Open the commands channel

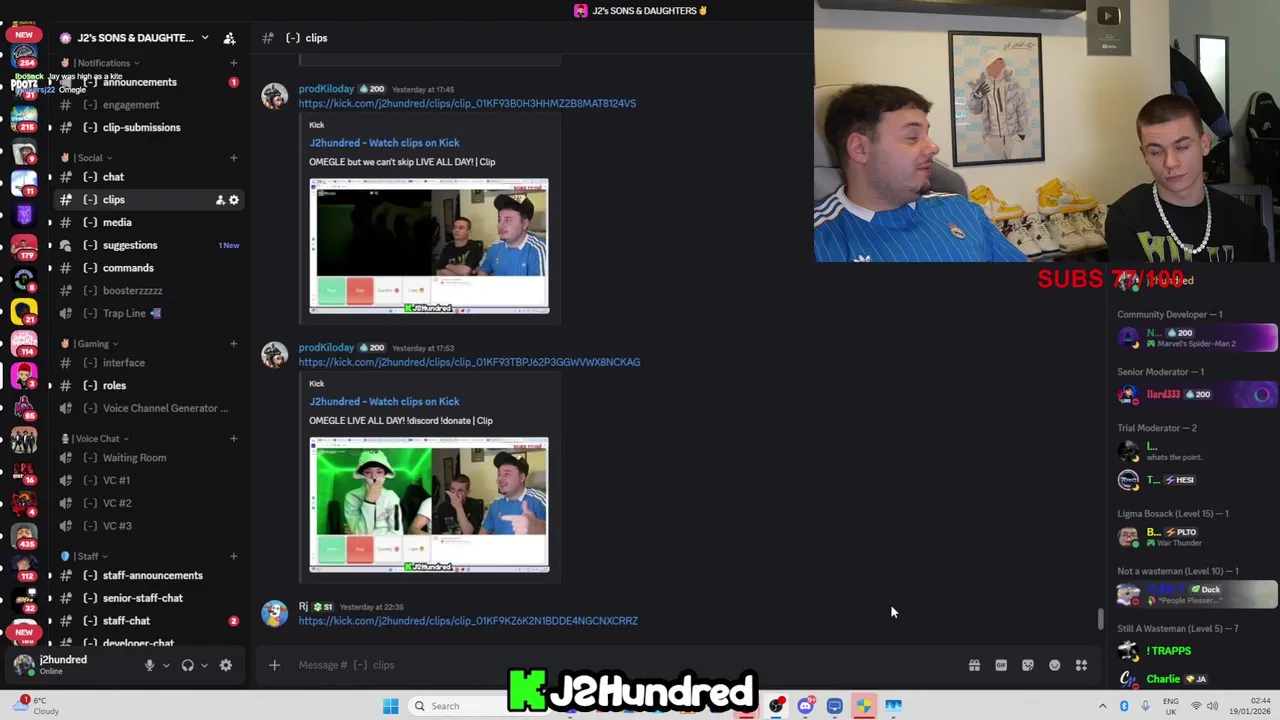coord(147,268)
